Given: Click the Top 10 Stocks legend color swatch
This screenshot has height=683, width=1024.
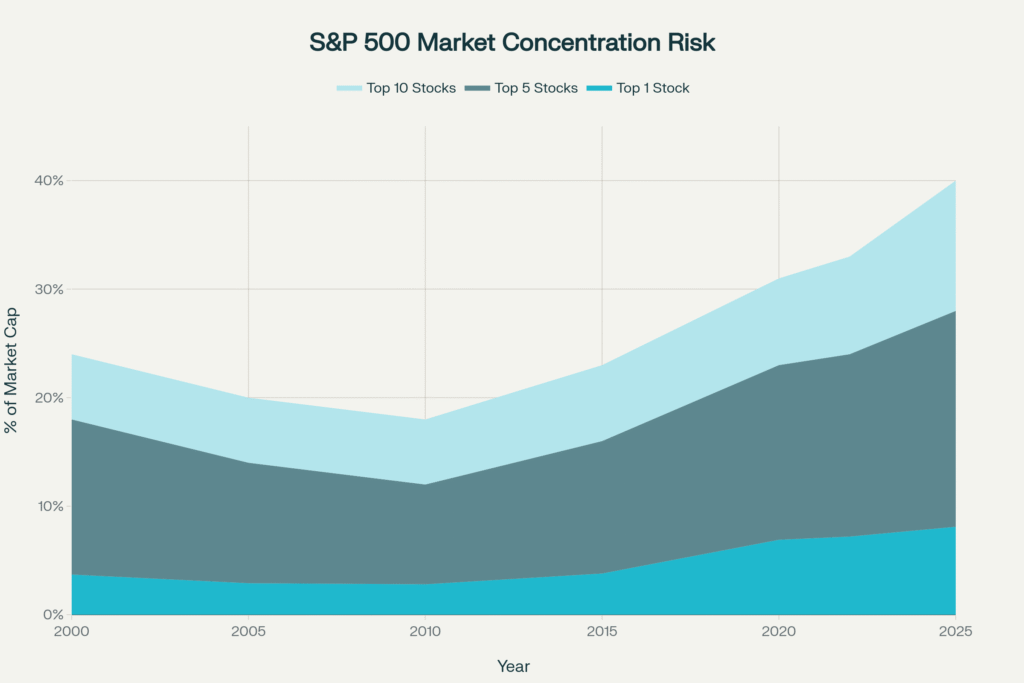Looking at the screenshot, I should pyautogui.click(x=349, y=88).
